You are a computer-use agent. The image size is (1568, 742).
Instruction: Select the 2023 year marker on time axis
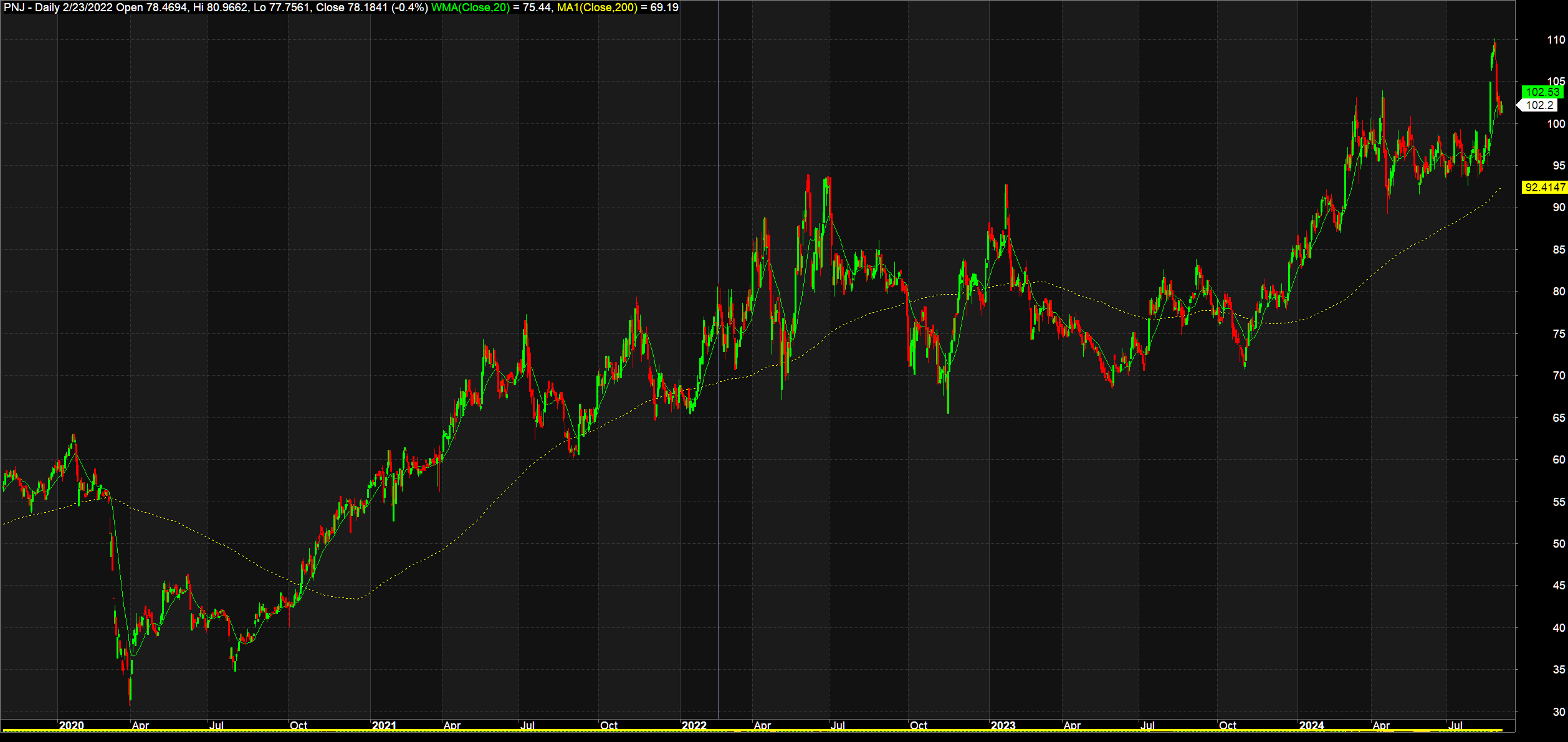1003,725
